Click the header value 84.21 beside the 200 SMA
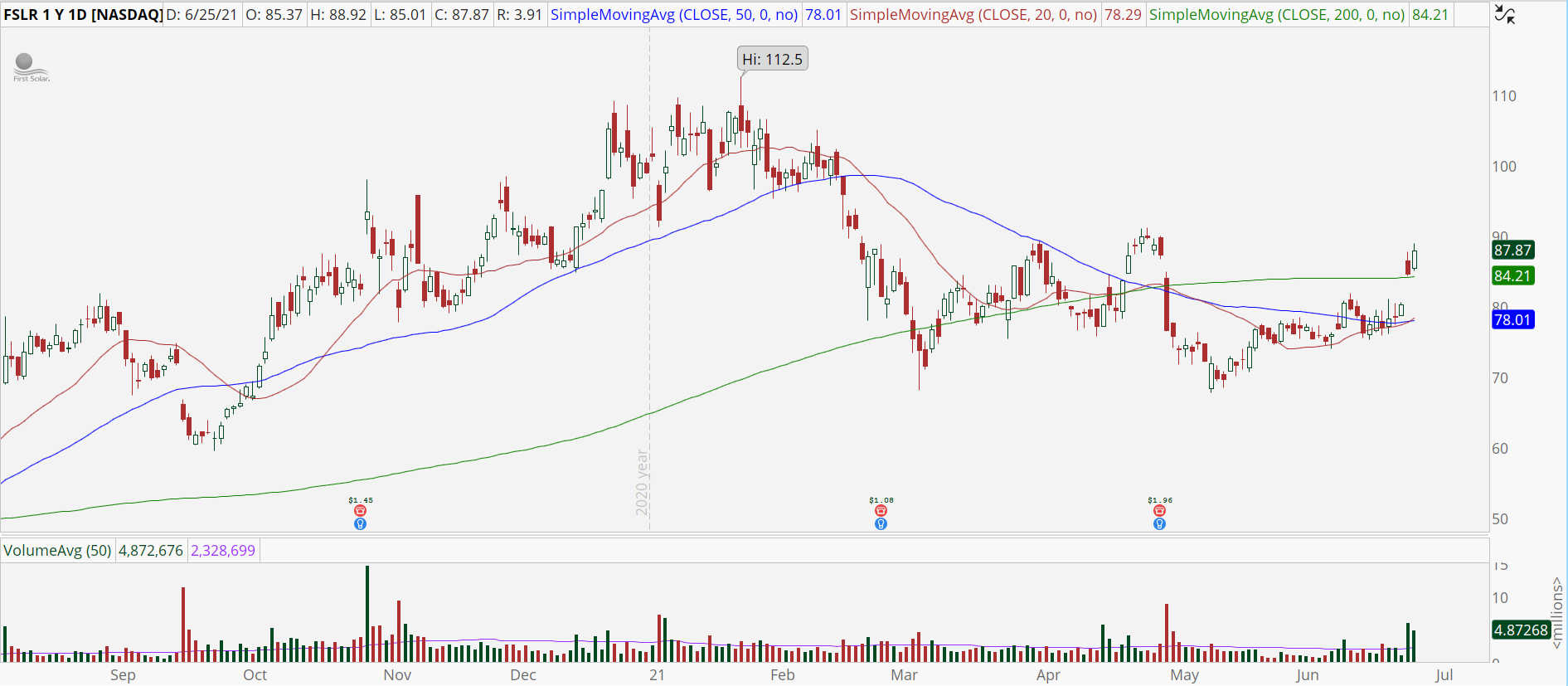The width and height of the screenshot is (1568, 686). coord(1430,15)
